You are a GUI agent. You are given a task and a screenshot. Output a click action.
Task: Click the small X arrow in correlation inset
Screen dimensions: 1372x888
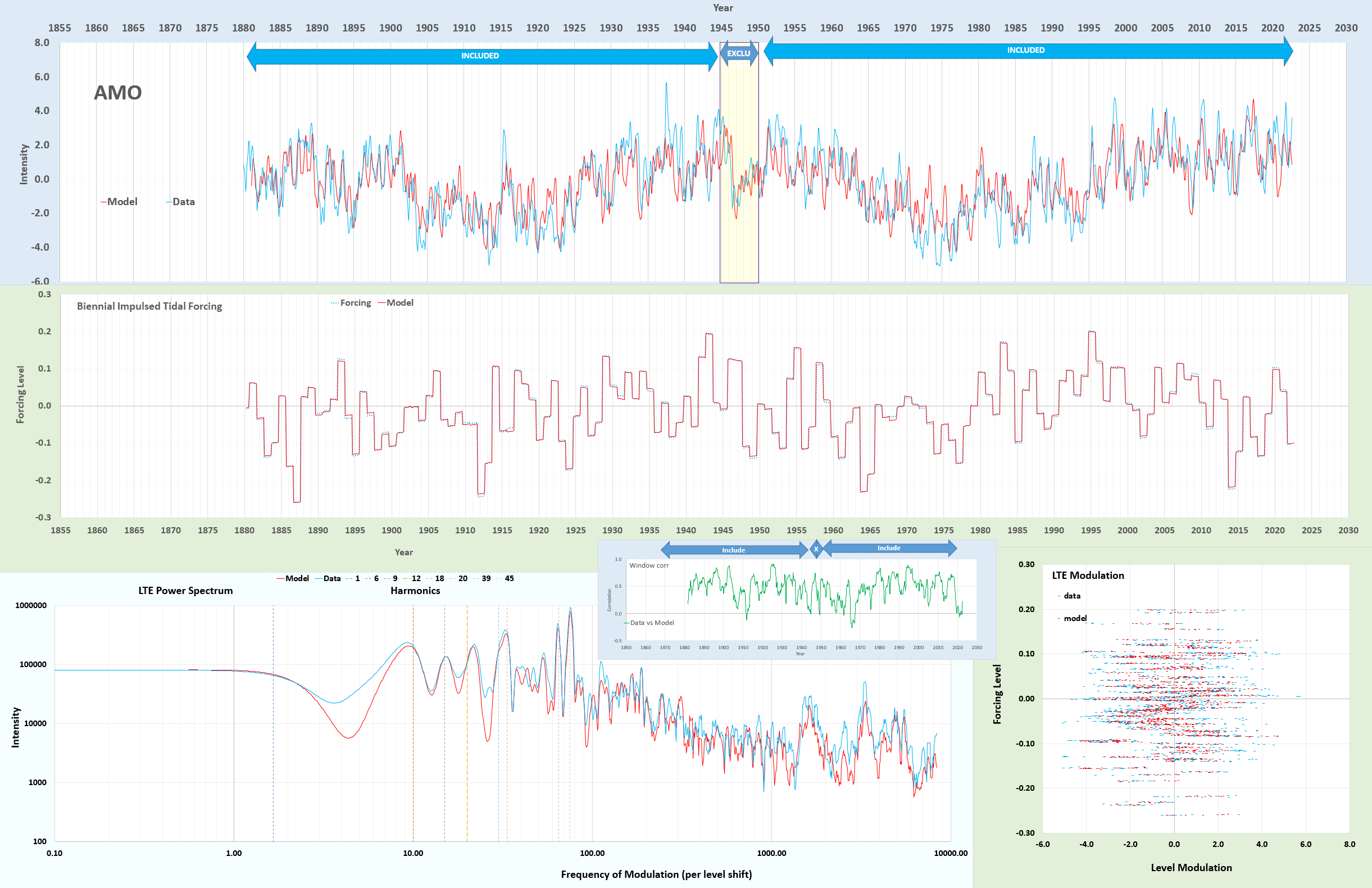(x=816, y=549)
